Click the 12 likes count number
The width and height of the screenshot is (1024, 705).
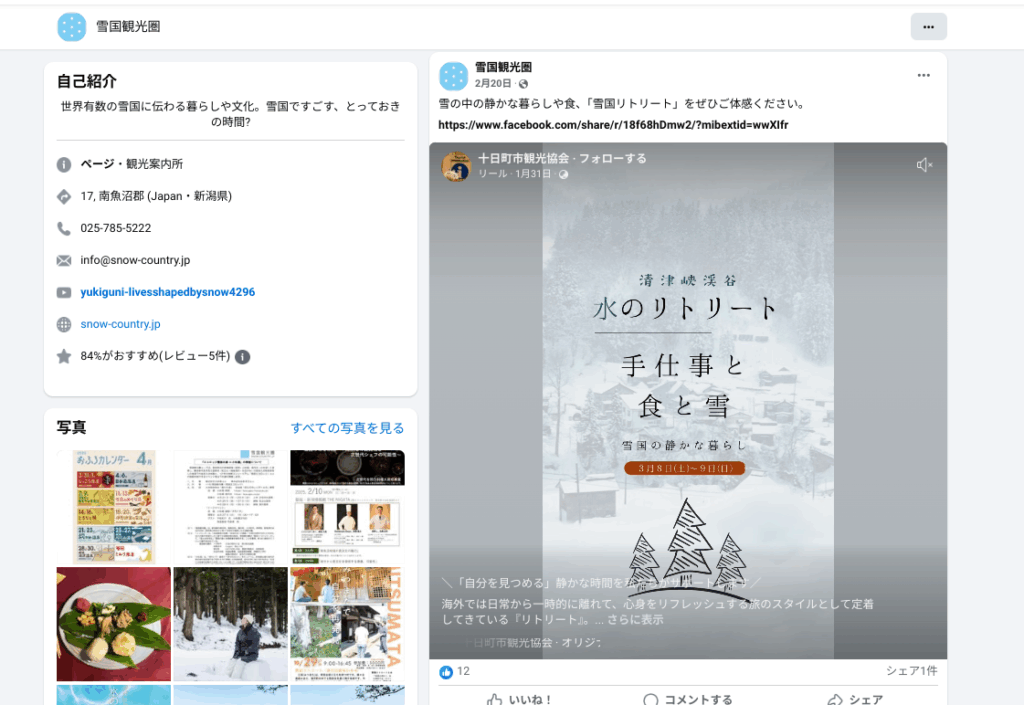pyautogui.click(x=463, y=671)
